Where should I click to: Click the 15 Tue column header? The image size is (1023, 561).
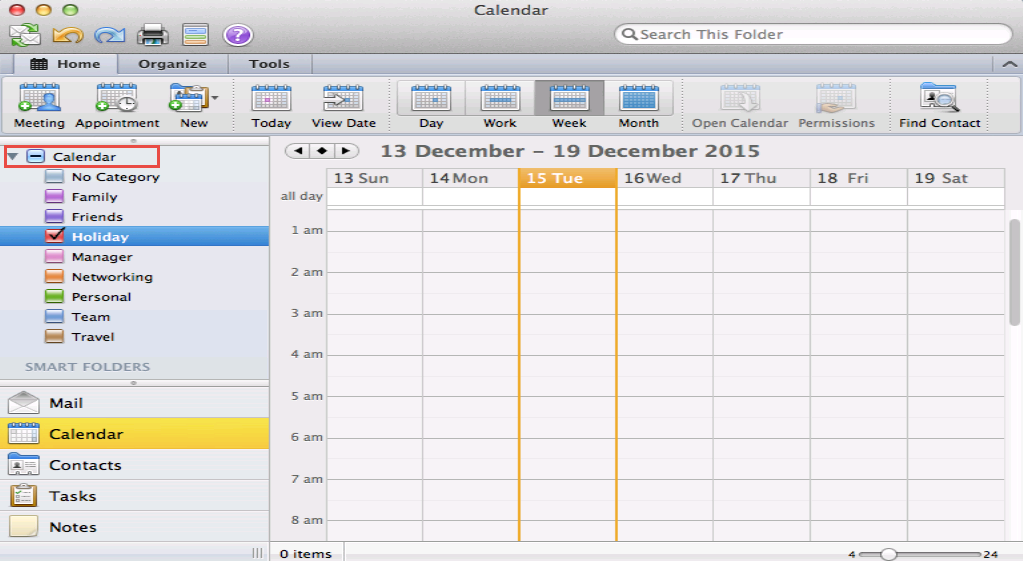point(568,178)
